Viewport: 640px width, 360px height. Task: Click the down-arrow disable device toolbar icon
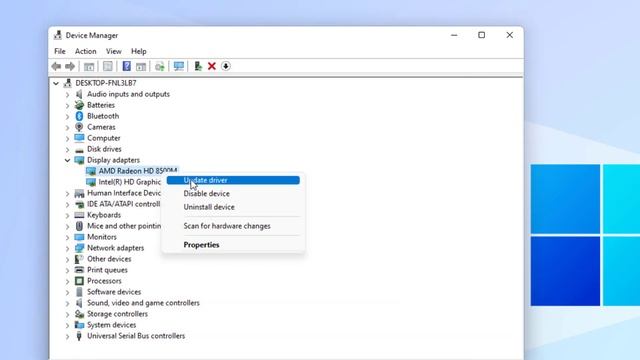(x=226, y=66)
